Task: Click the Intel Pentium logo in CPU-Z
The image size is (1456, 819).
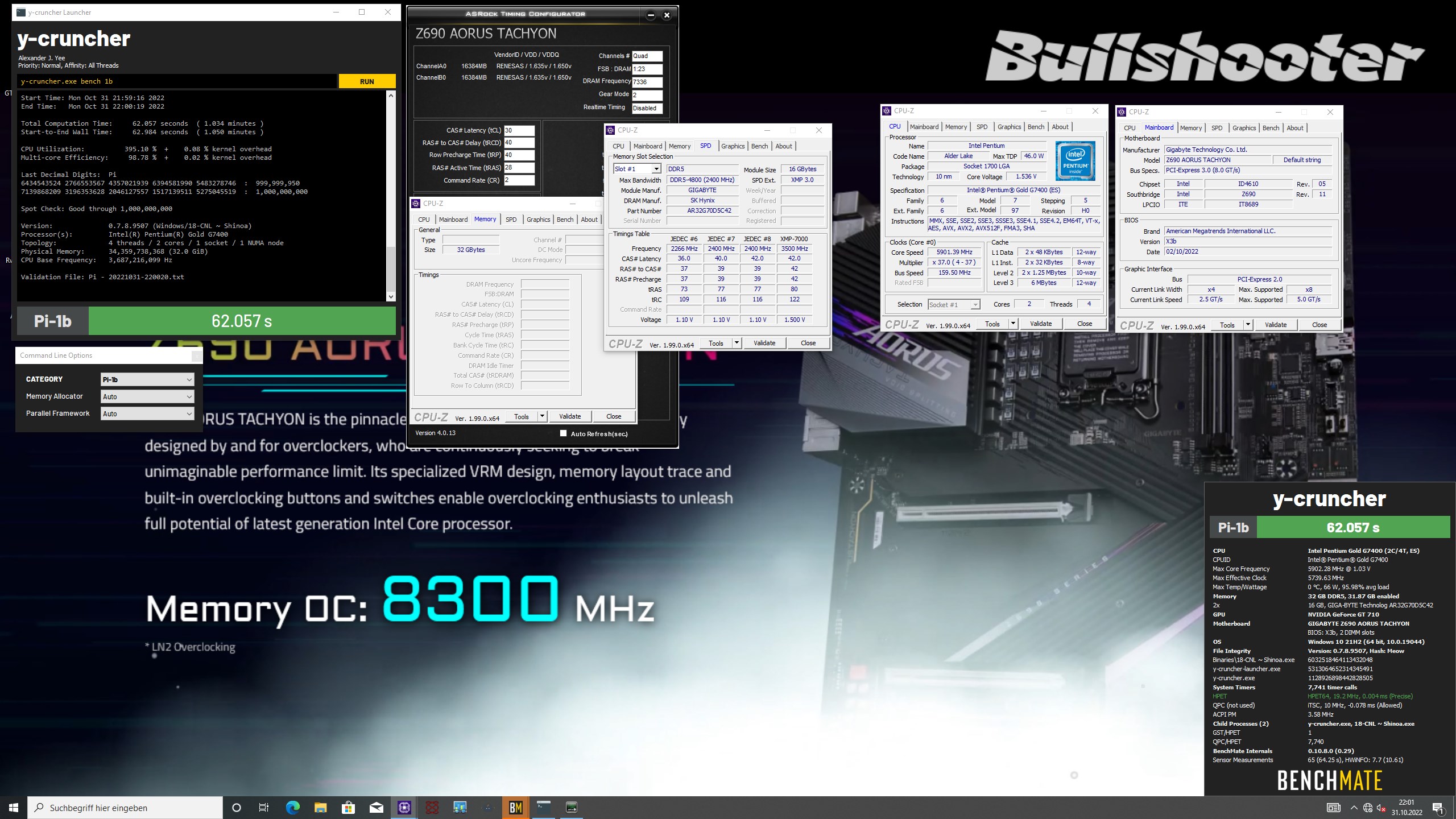Action: pyautogui.click(x=1075, y=161)
